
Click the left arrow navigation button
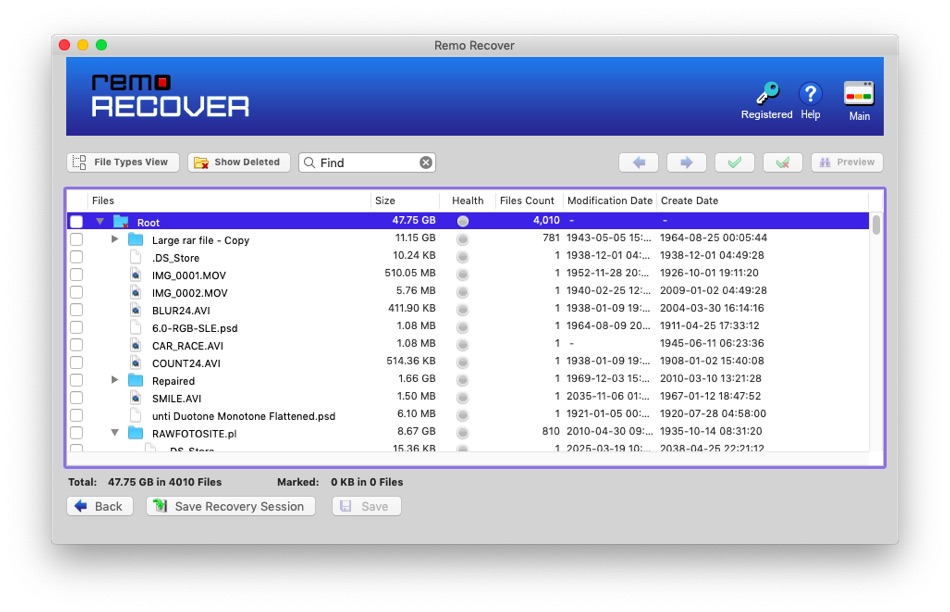[x=639, y=162]
